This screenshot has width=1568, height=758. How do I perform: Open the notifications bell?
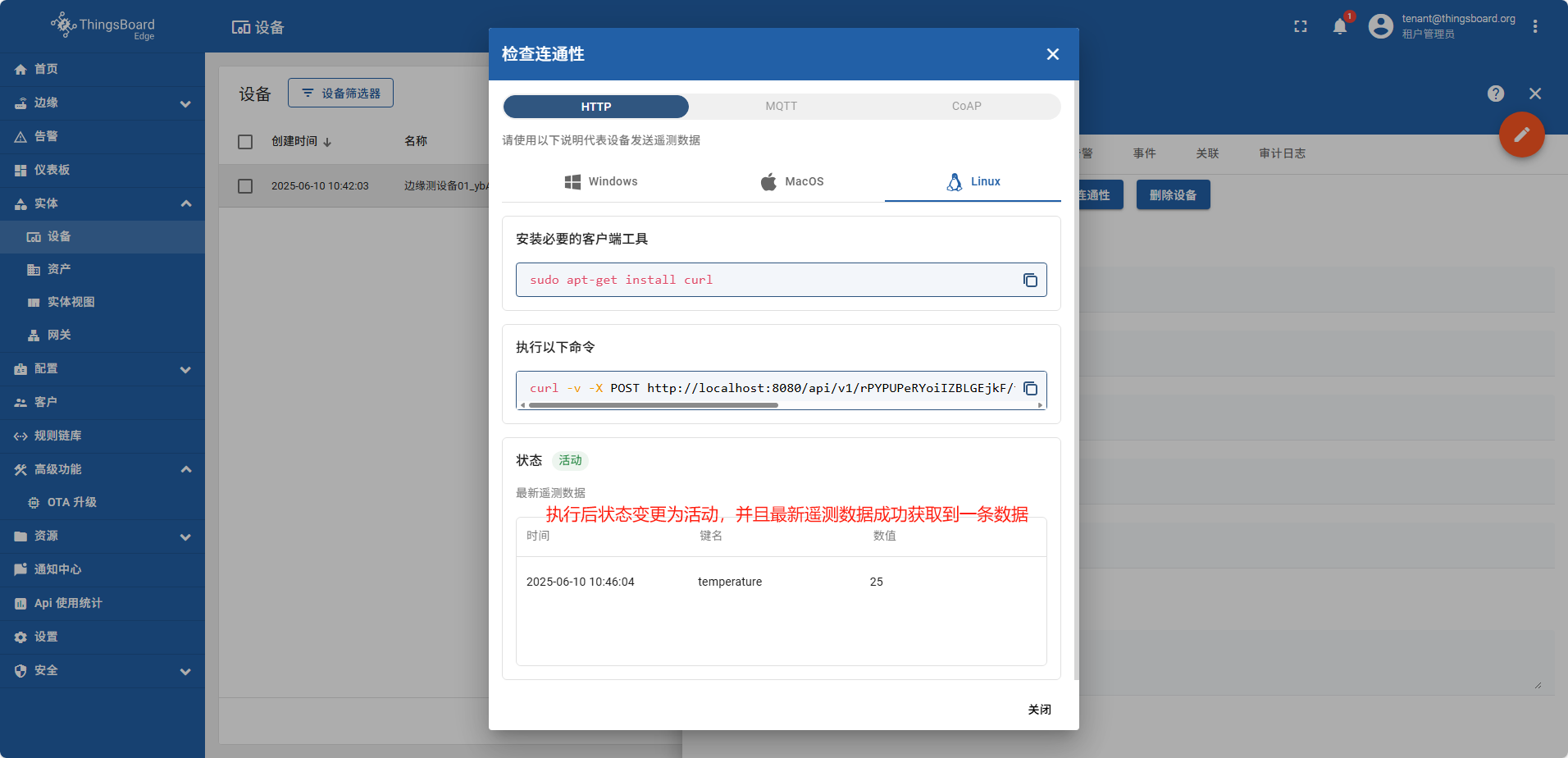pos(1339,27)
